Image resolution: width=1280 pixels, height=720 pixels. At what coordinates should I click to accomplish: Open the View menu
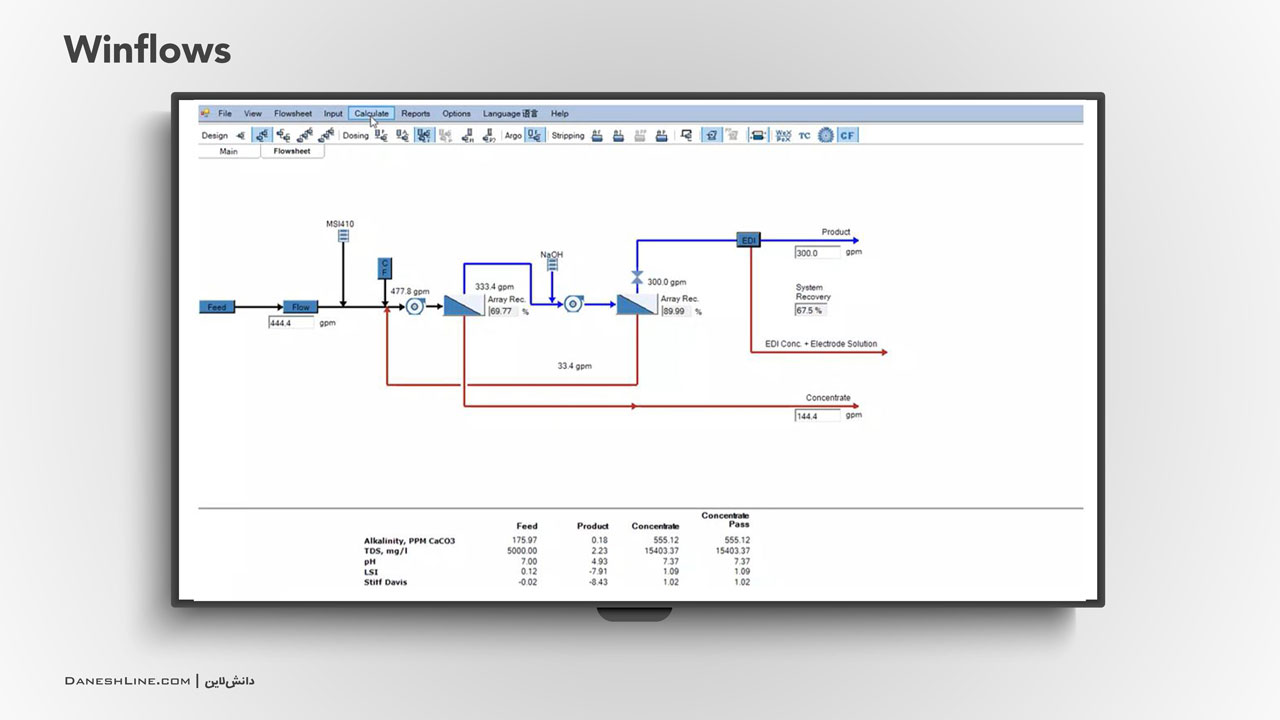coord(253,114)
